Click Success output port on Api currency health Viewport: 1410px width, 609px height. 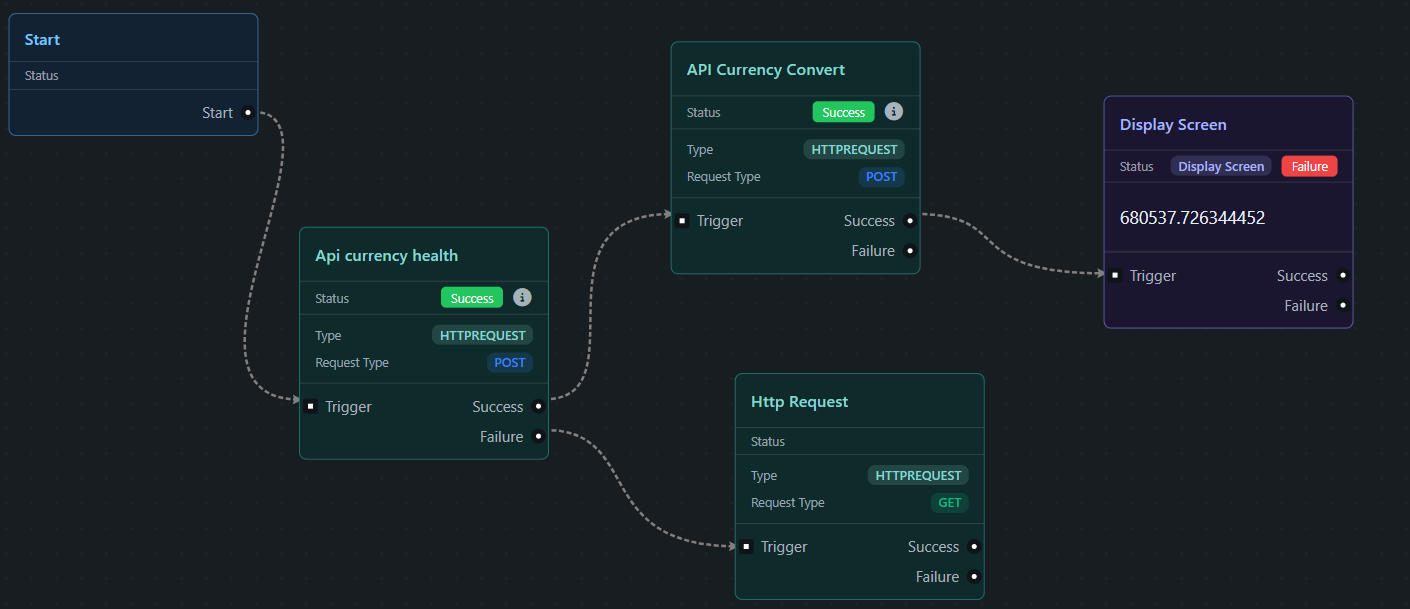click(x=538, y=406)
